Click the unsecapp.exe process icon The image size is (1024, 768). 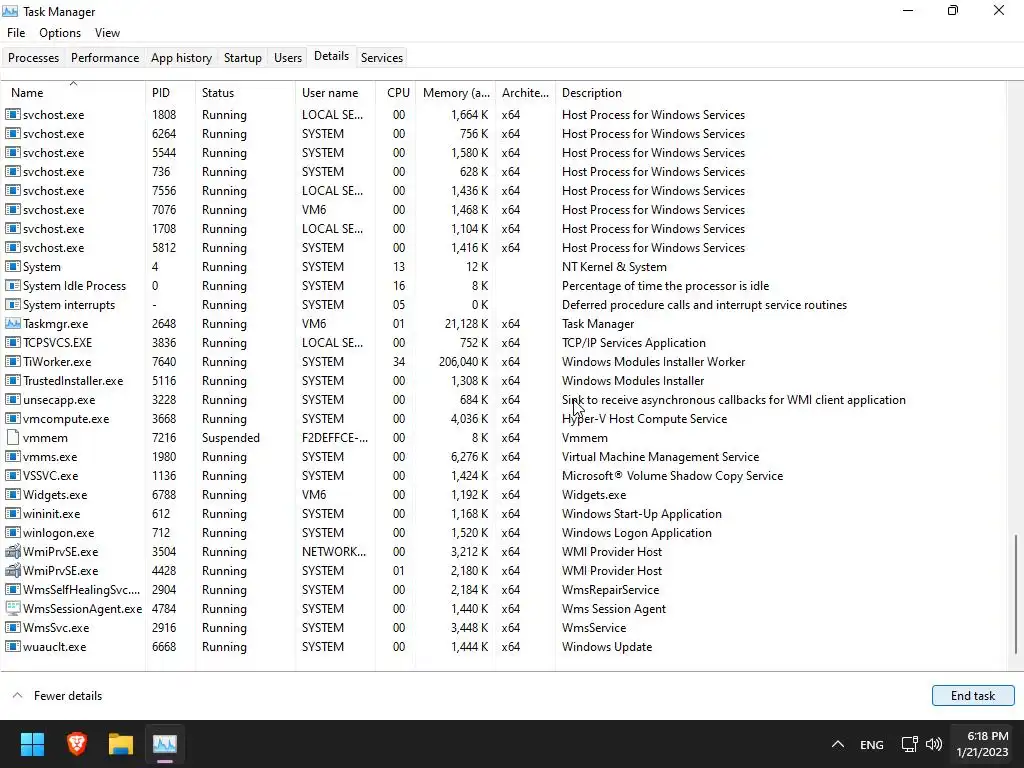(x=12, y=400)
